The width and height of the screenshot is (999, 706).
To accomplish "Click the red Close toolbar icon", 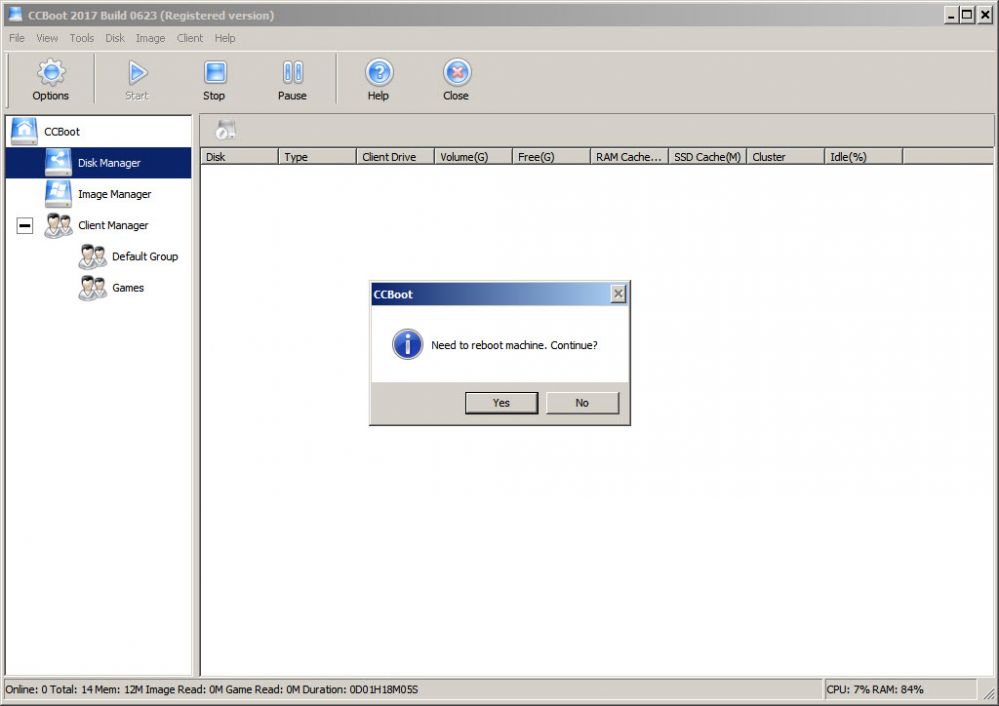I will (x=457, y=73).
